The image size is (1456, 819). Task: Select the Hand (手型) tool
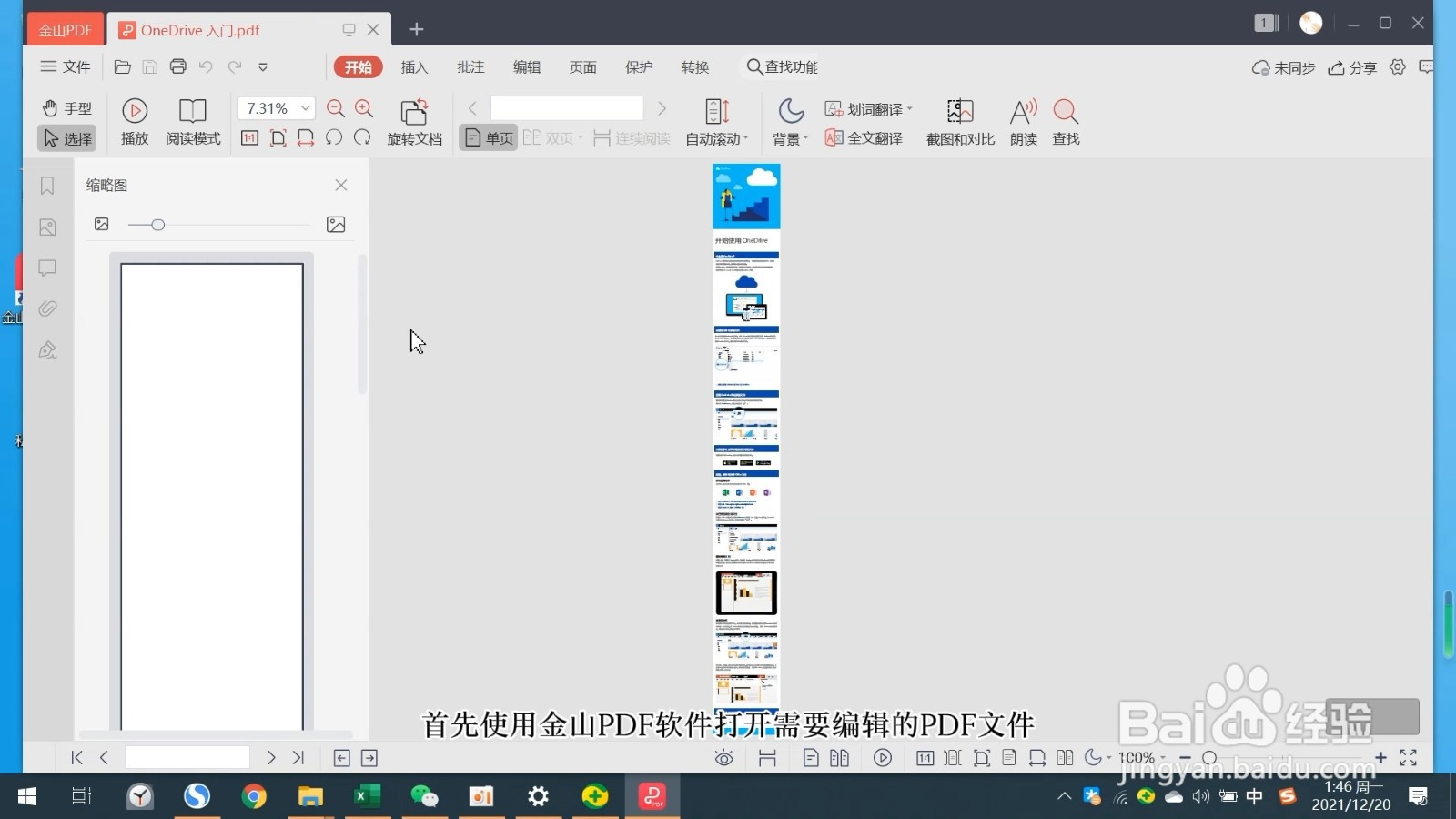[66, 108]
